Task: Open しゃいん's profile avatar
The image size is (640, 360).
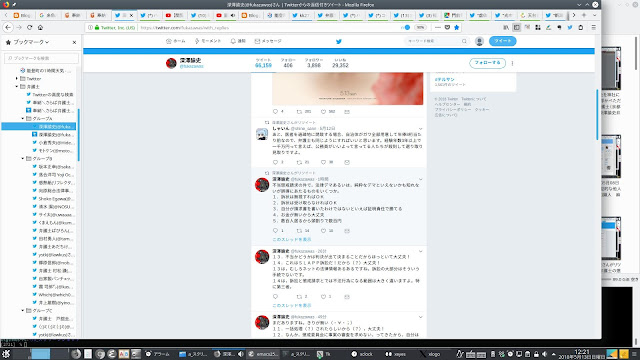Action: click(x=262, y=134)
